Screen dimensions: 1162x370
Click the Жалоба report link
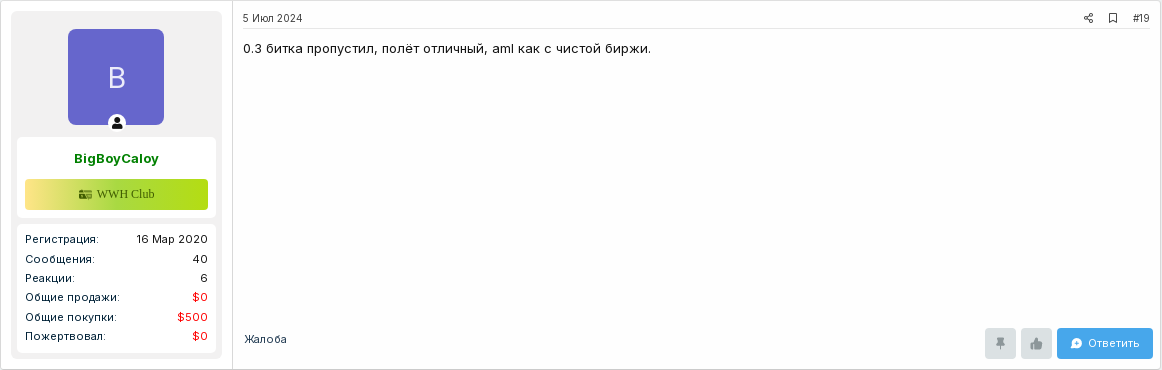point(265,339)
